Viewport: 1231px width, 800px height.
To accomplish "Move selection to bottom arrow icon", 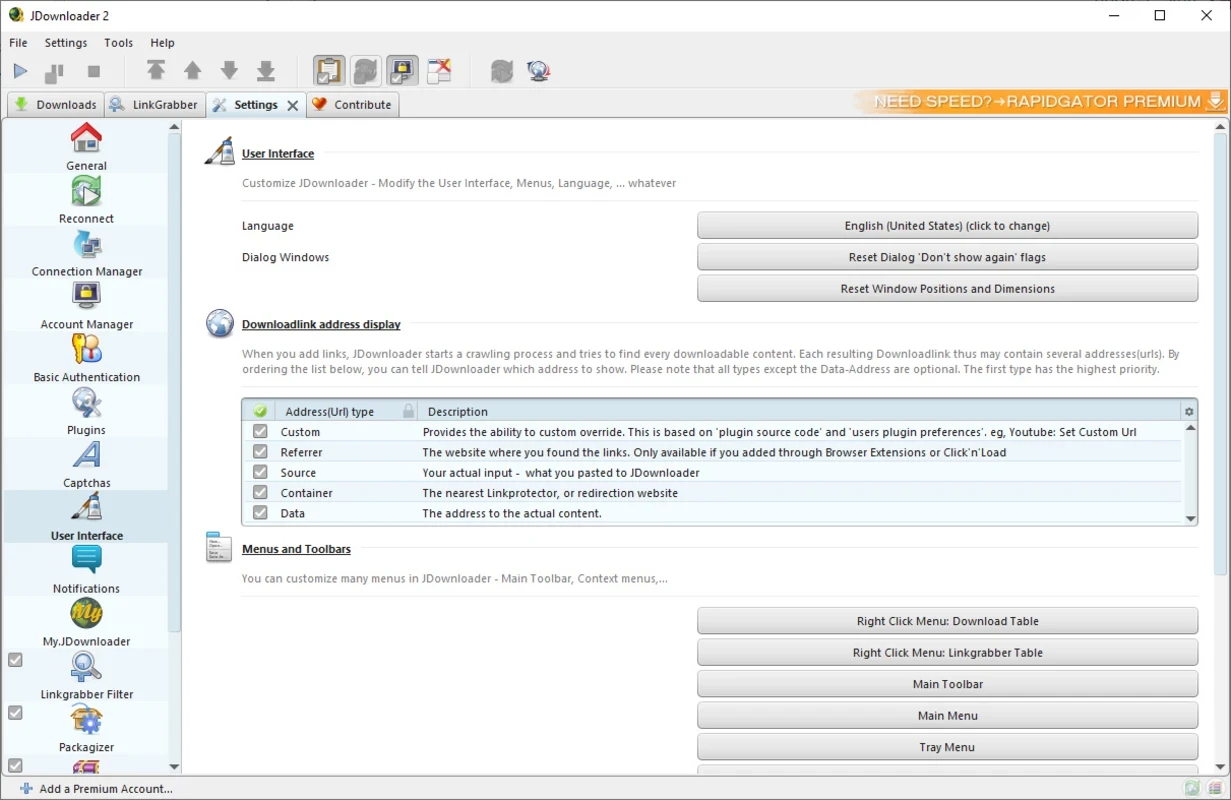I will pos(265,70).
